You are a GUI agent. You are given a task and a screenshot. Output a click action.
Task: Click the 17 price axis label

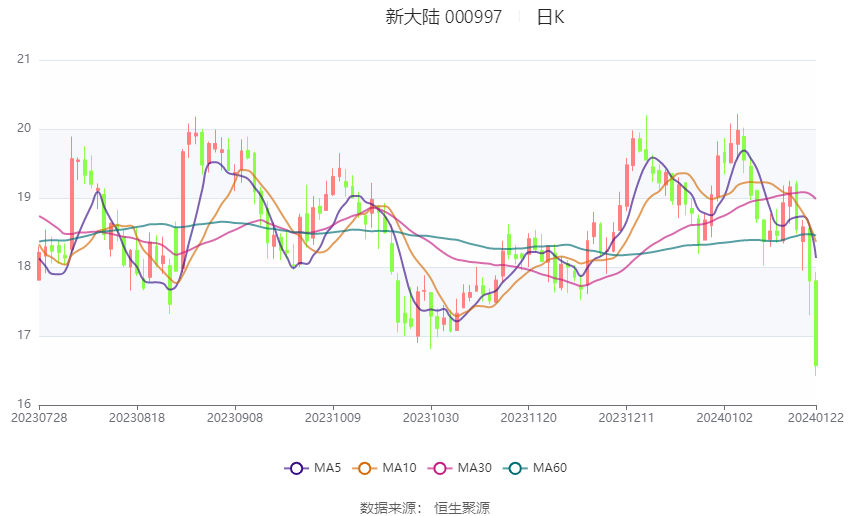[x=24, y=335]
